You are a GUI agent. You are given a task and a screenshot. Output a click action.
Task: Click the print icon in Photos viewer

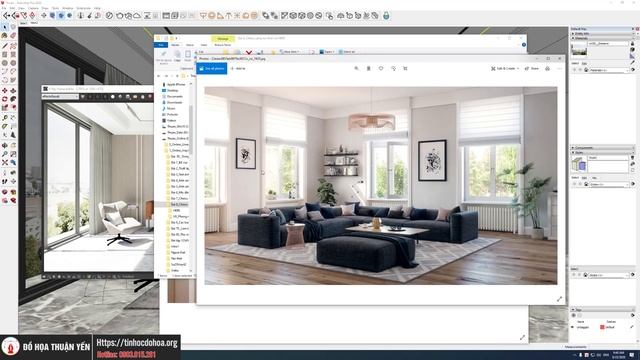[547, 69]
